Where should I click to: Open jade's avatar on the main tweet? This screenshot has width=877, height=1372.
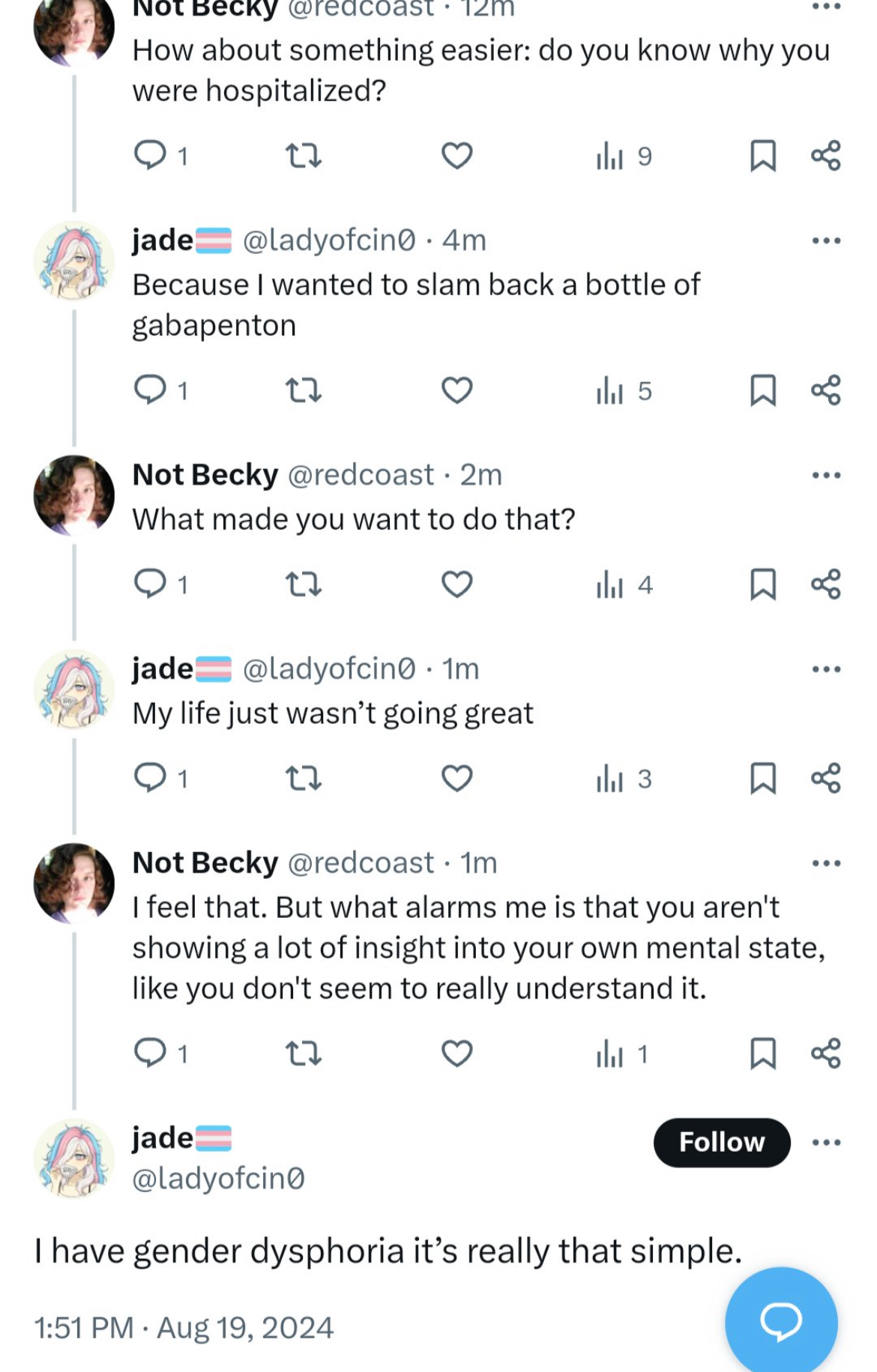click(x=74, y=1158)
